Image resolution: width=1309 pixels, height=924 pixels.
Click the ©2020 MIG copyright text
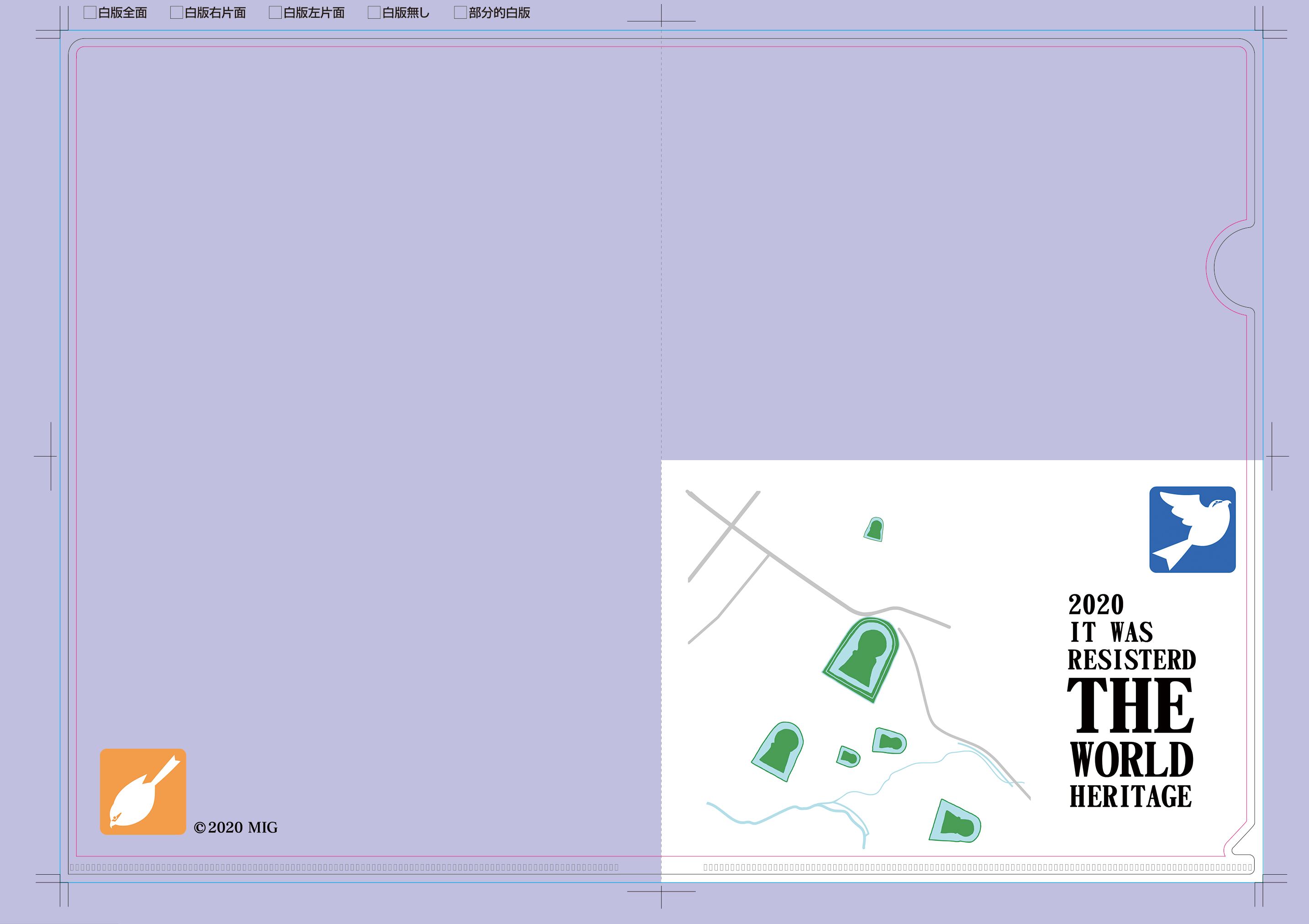pyautogui.click(x=236, y=828)
